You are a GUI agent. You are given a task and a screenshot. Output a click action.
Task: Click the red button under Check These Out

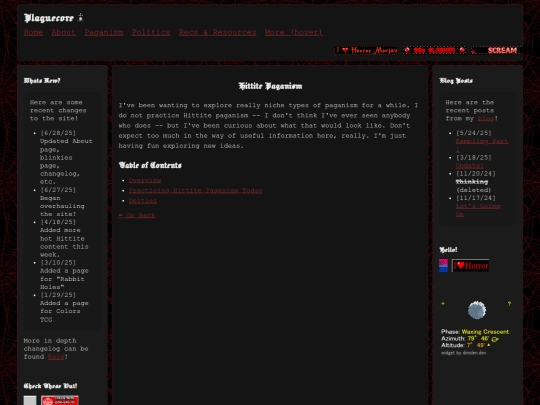pyautogui.click(x=60, y=400)
